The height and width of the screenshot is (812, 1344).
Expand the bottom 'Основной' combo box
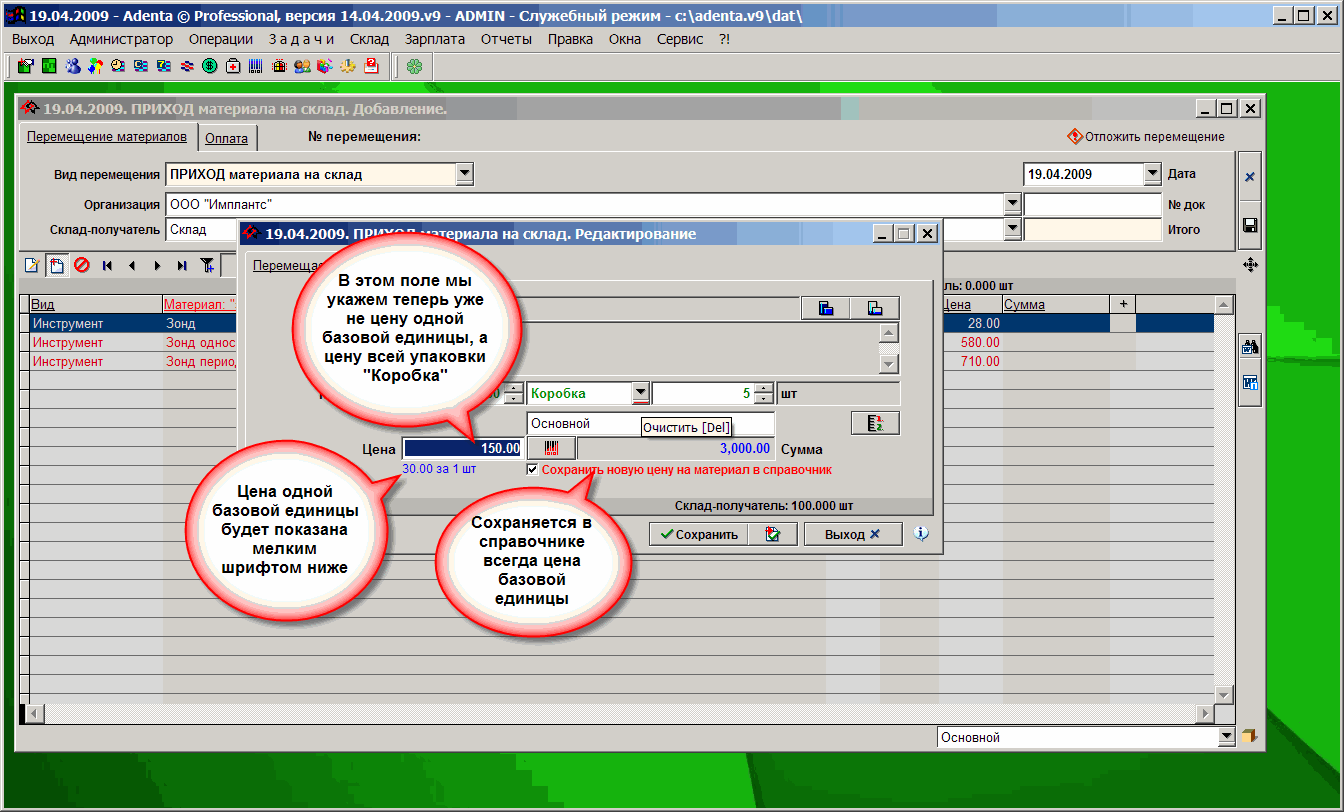coord(1227,737)
